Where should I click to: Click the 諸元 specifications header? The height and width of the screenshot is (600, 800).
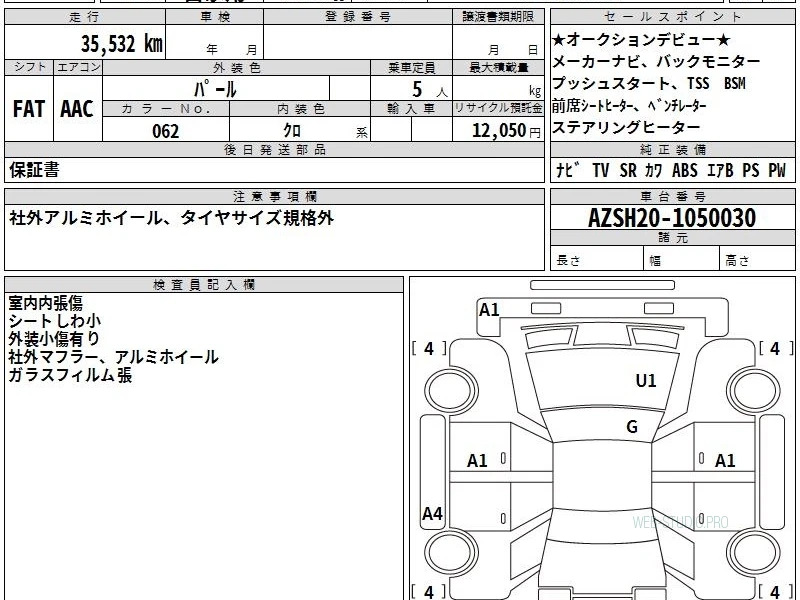(x=672, y=237)
